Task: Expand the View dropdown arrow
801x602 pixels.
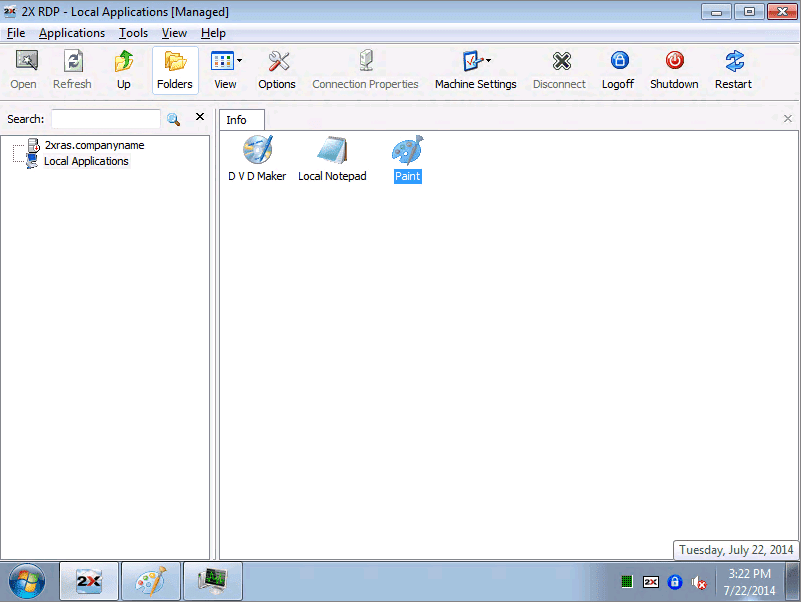Action: click(x=240, y=61)
